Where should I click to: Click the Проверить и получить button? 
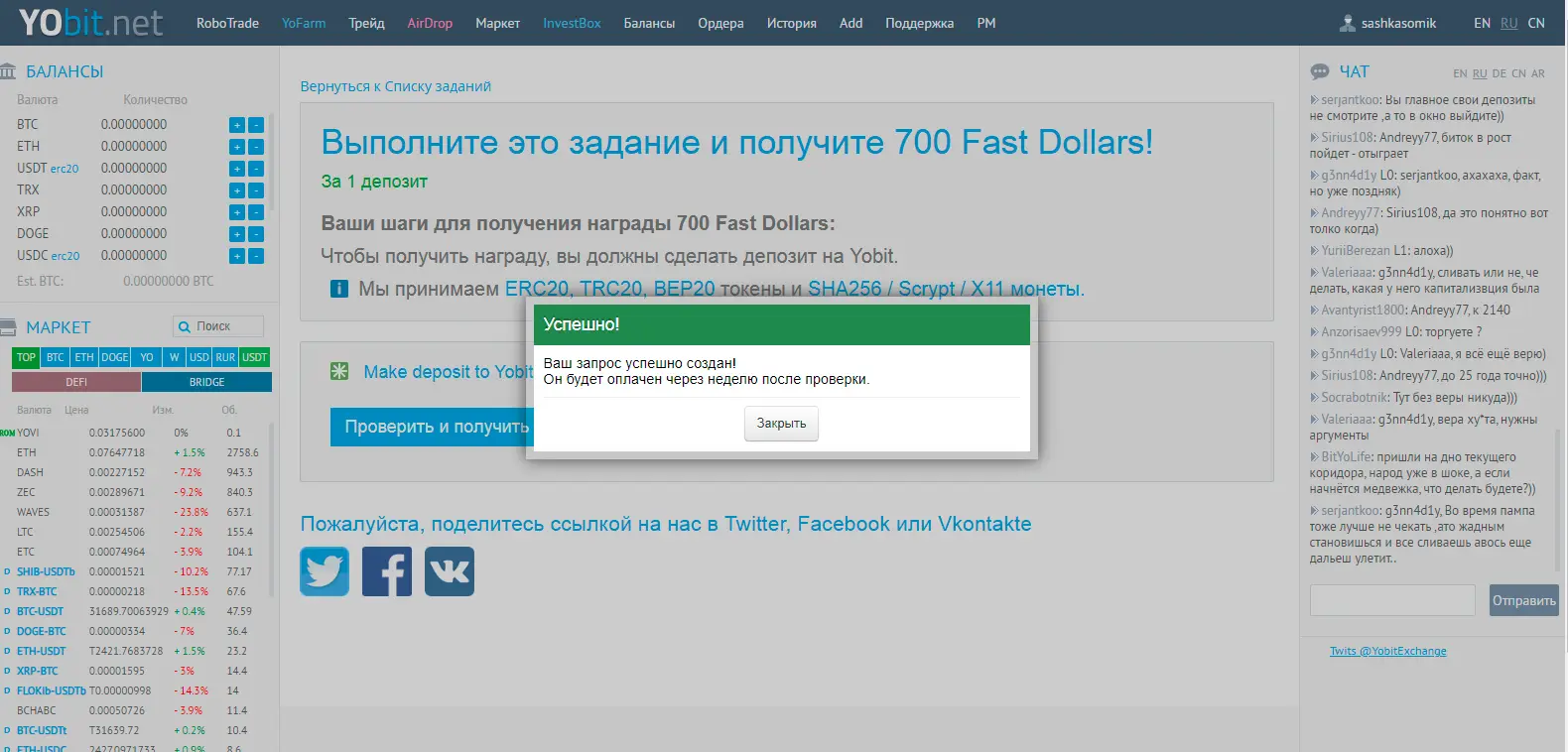[433, 427]
